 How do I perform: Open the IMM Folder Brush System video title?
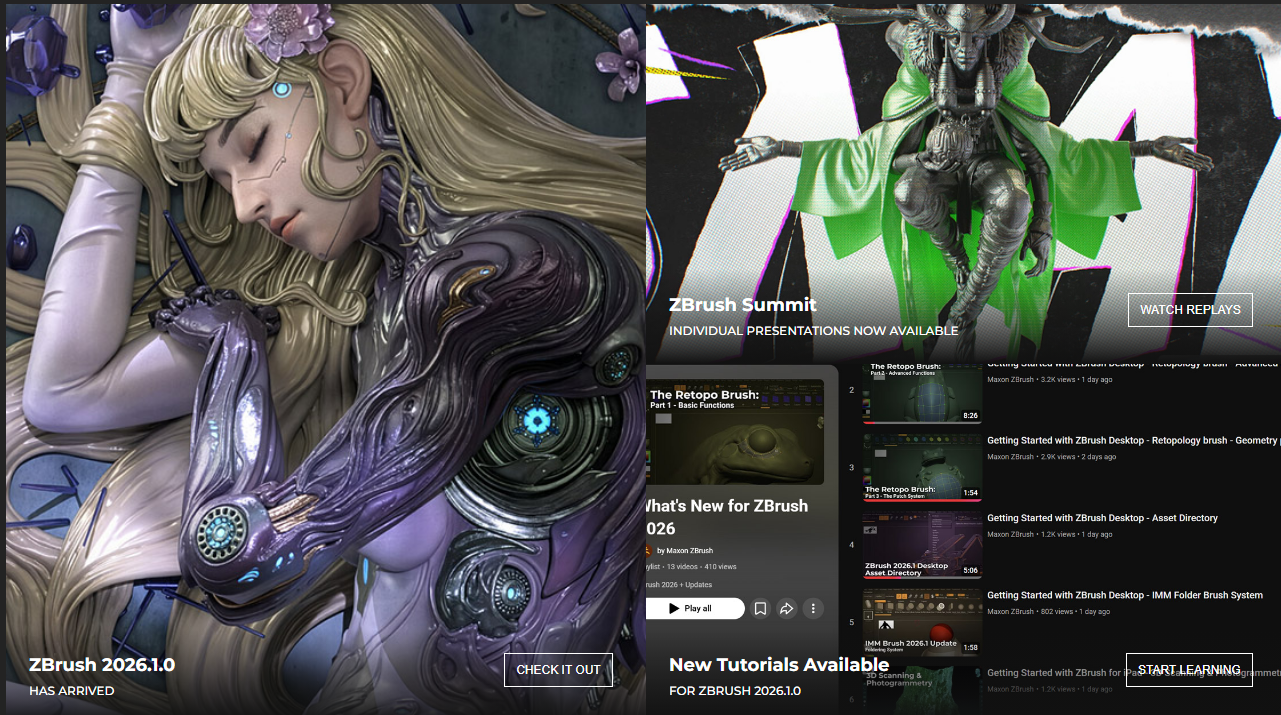coord(1125,595)
